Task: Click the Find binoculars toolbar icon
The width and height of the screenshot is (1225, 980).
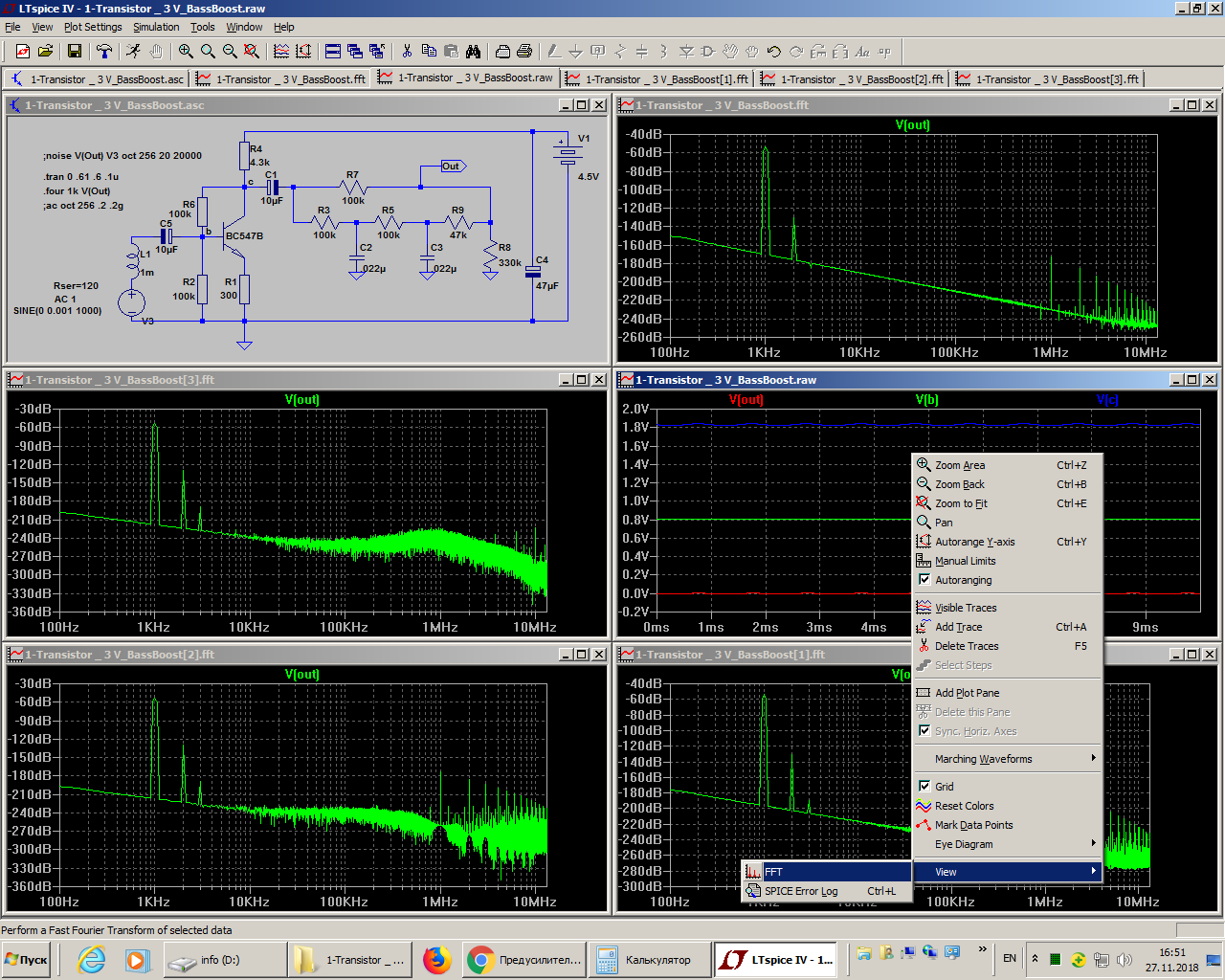Action: [473, 52]
